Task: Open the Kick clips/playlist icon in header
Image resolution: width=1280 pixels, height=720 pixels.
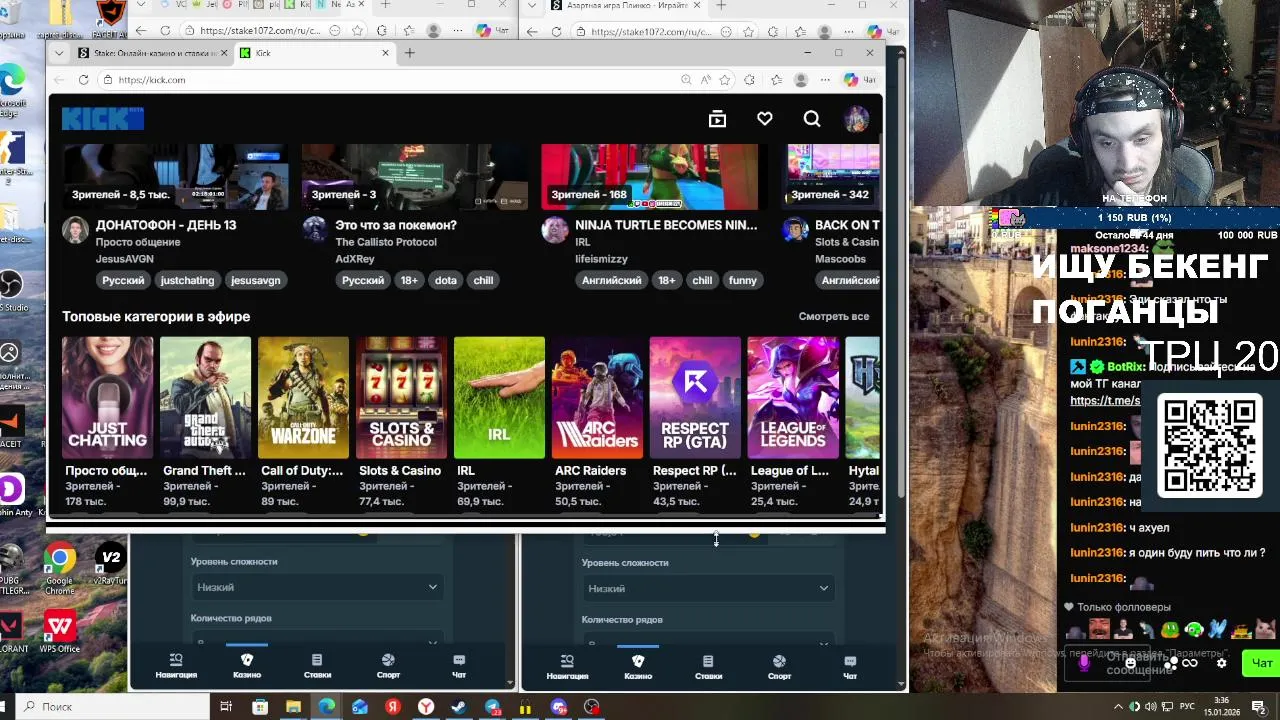Action: tap(717, 119)
